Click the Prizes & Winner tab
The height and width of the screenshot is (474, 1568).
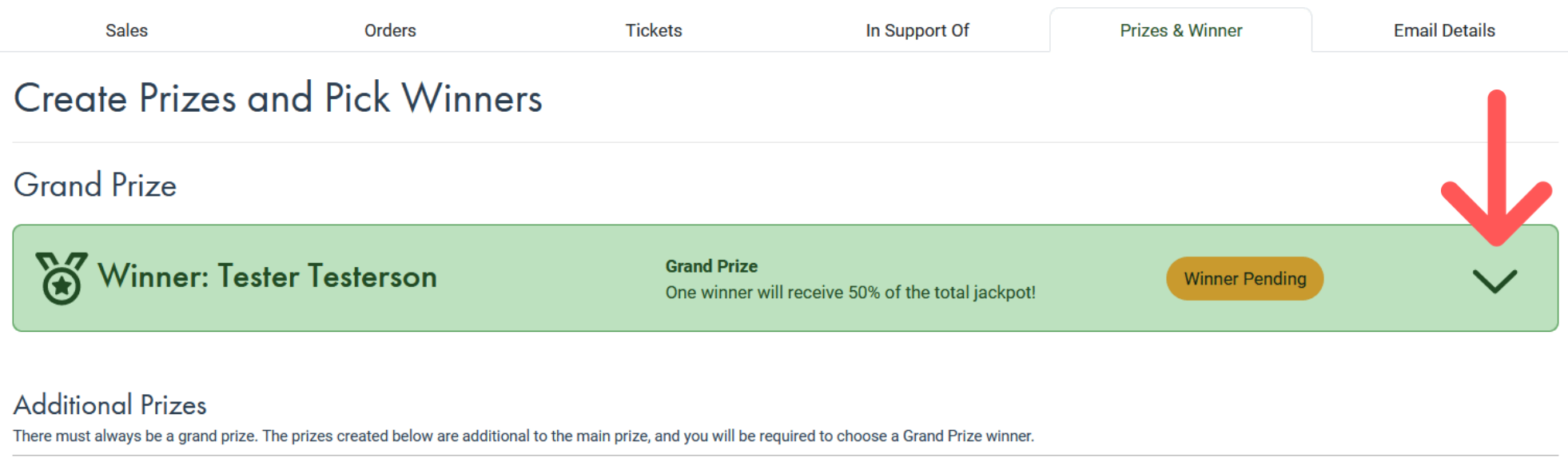1181,30
